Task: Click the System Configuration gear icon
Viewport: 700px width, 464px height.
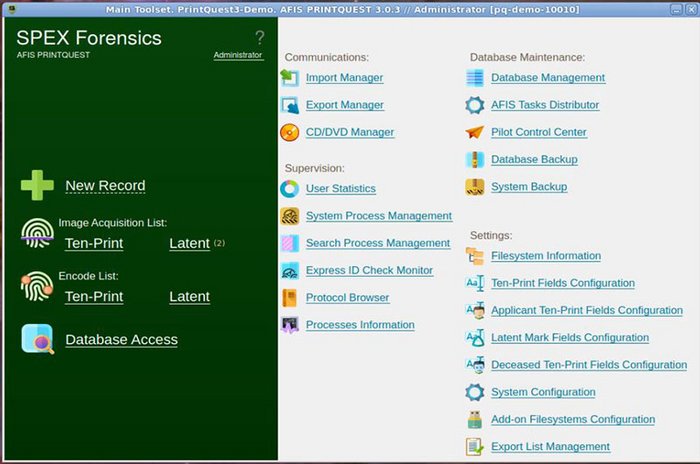Action: click(475, 392)
